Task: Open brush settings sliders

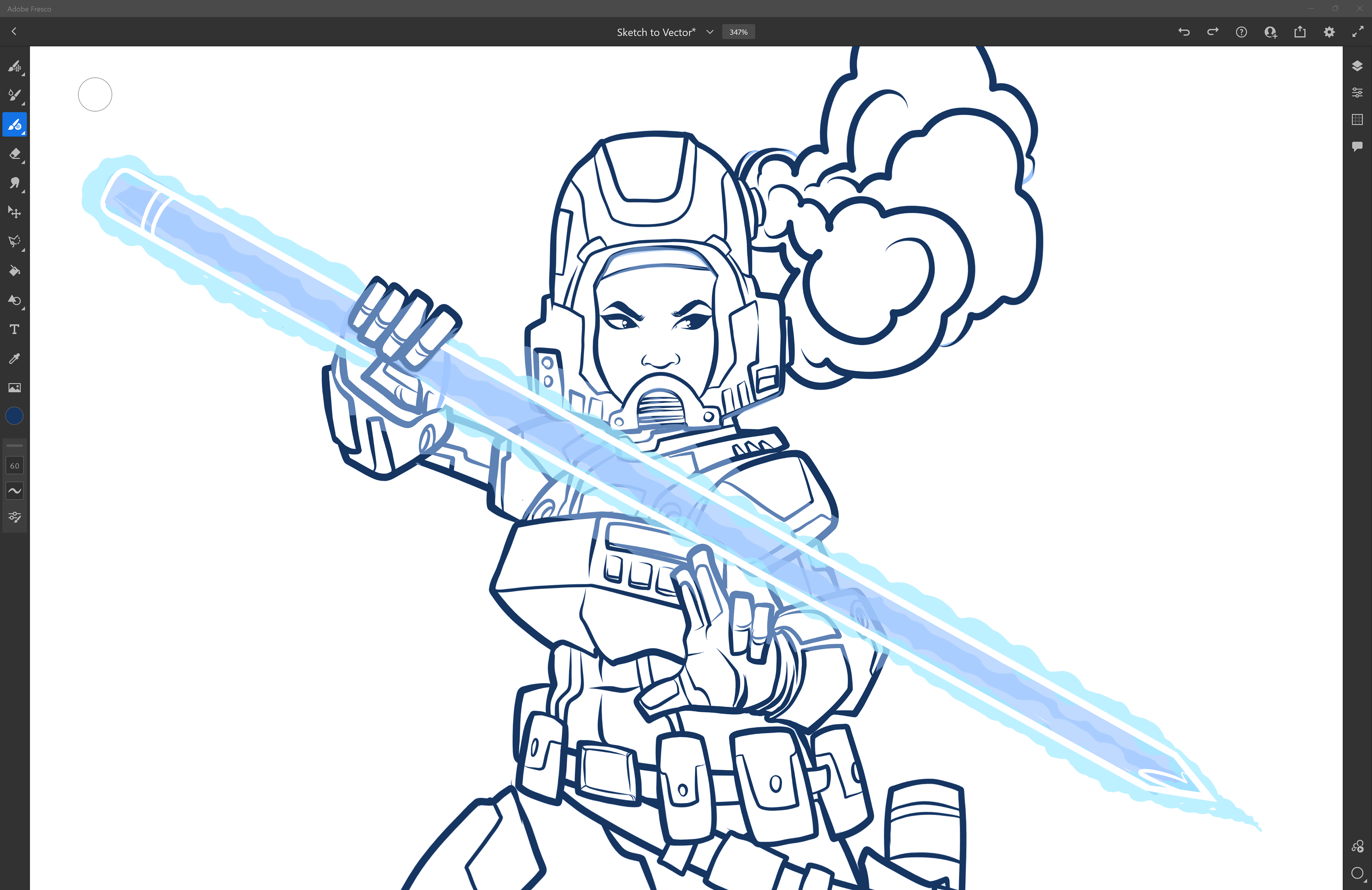Action: (x=14, y=517)
